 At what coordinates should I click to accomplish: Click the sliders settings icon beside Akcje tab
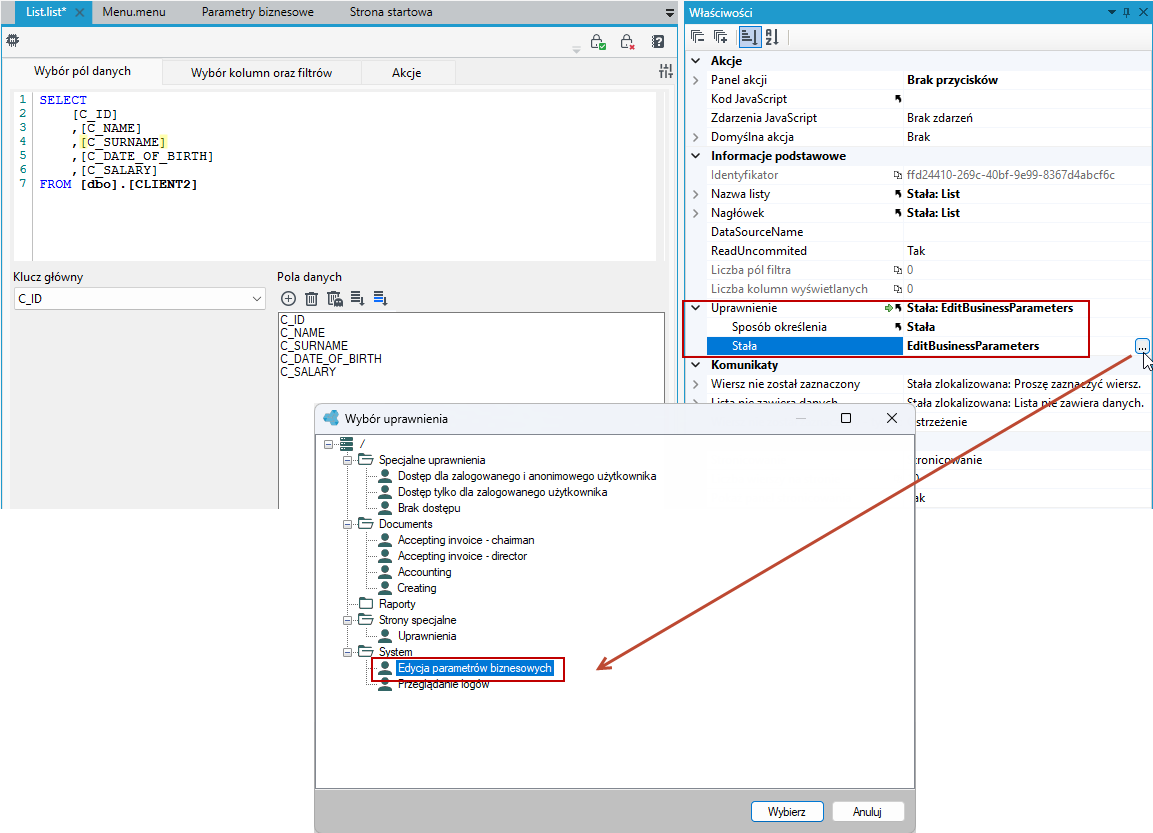pos(666,71)
